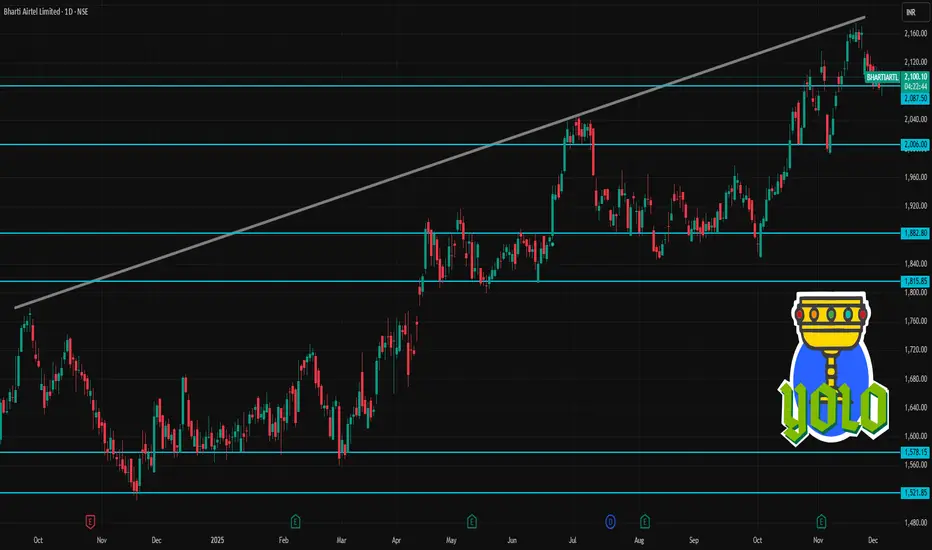
Task: Select the 2,087.50 horizontal line label
Action: (x=915, y=98)
